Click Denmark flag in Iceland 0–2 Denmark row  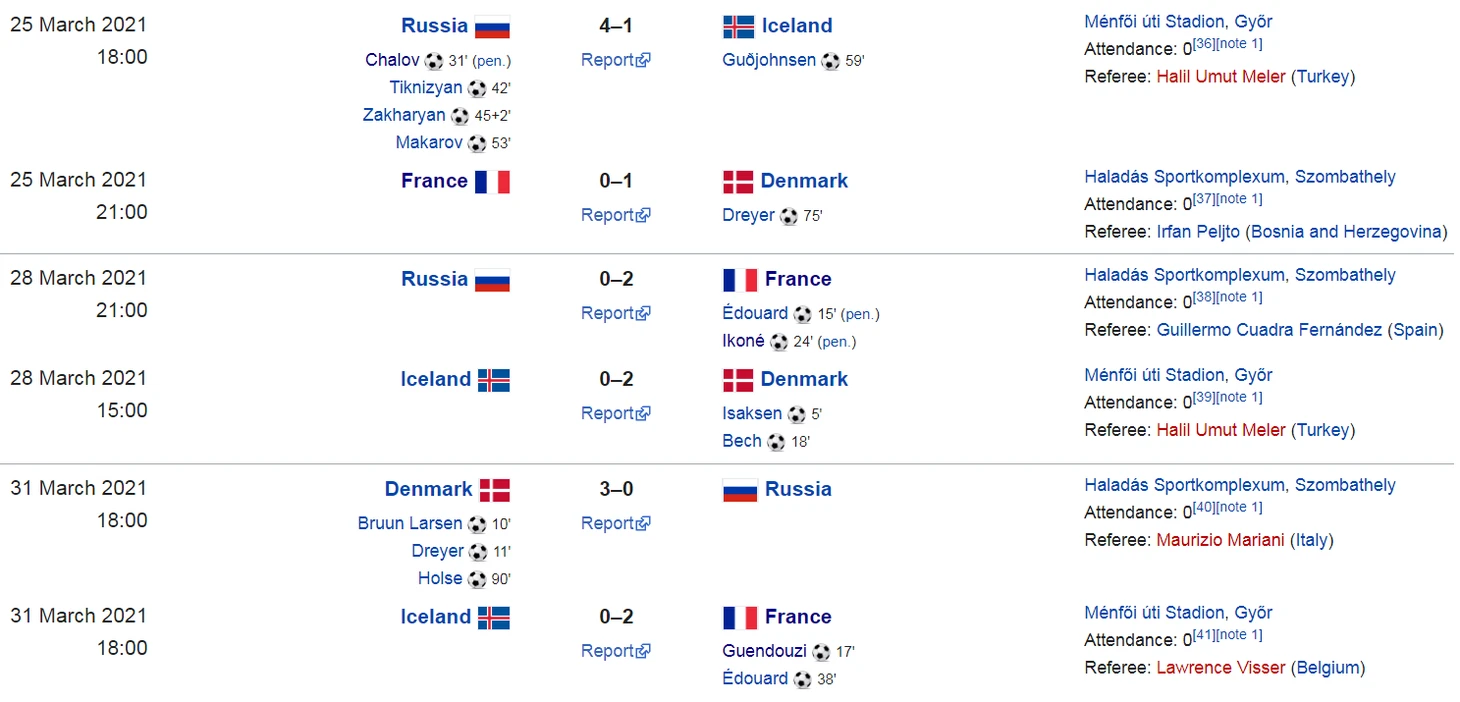tap(738, 380)
